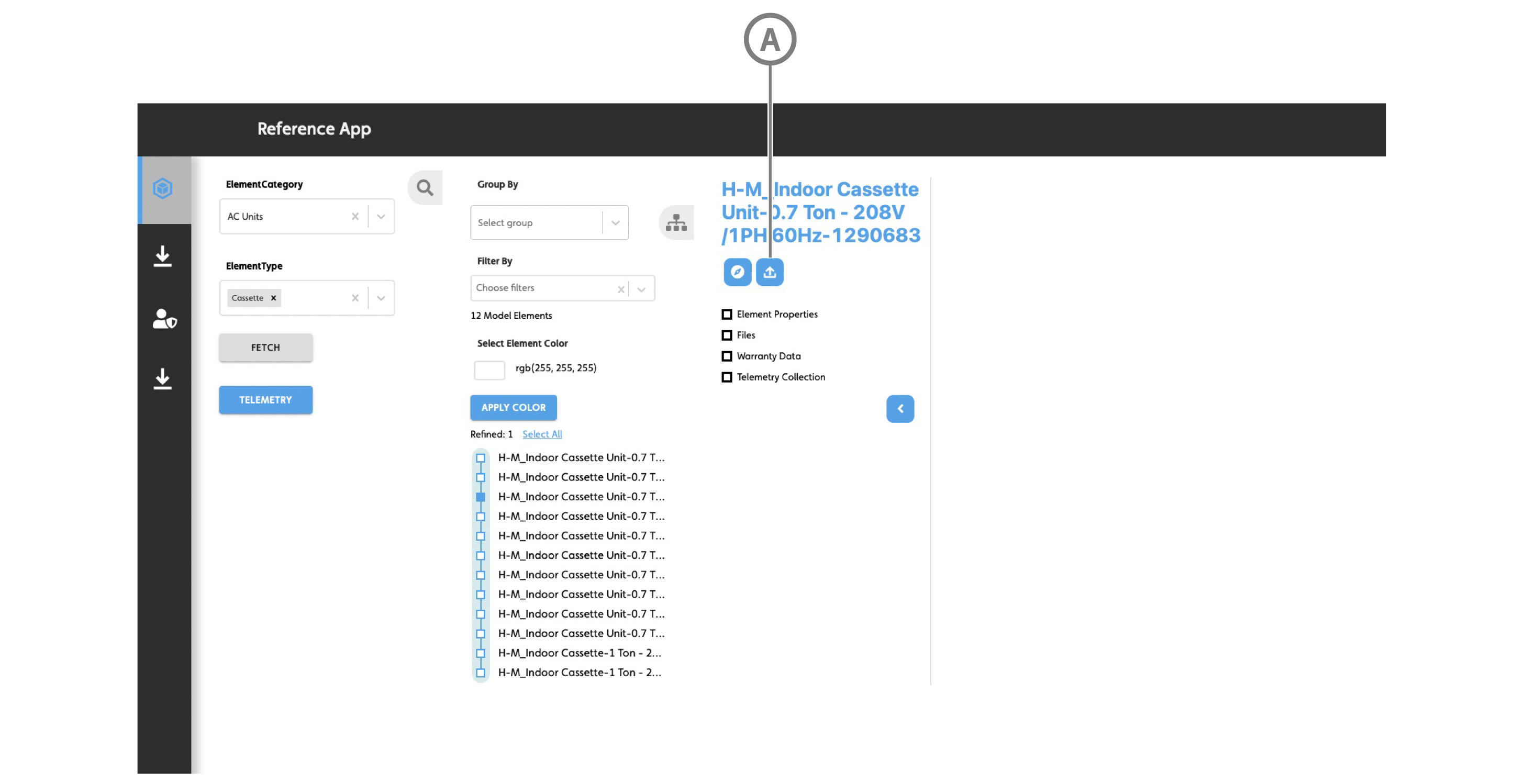Click the bottom download icon in sidebar
The width and height of the screenshot is (1514, 784).
click(x=163, y=379)
